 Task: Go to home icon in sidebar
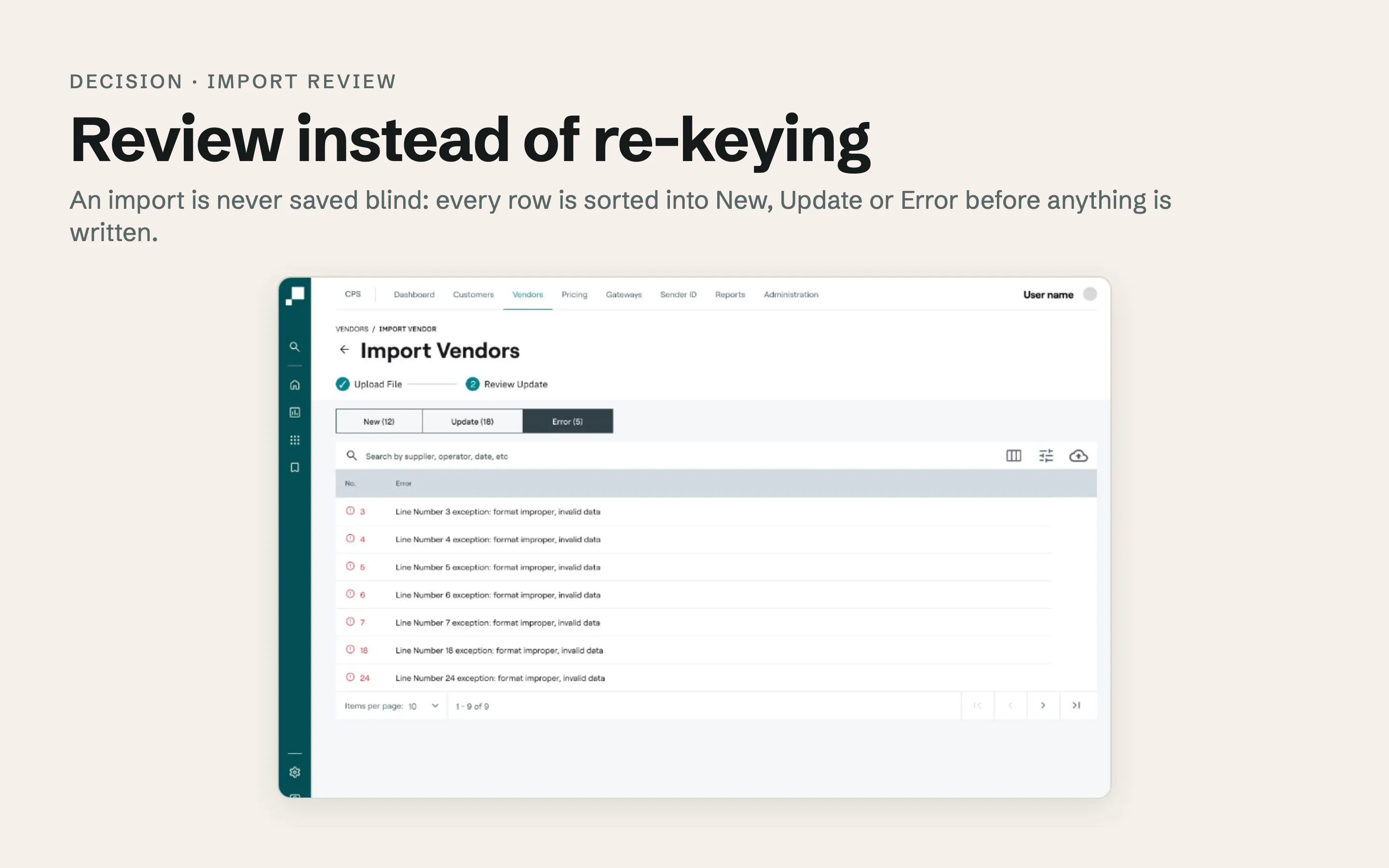[295, 385]
